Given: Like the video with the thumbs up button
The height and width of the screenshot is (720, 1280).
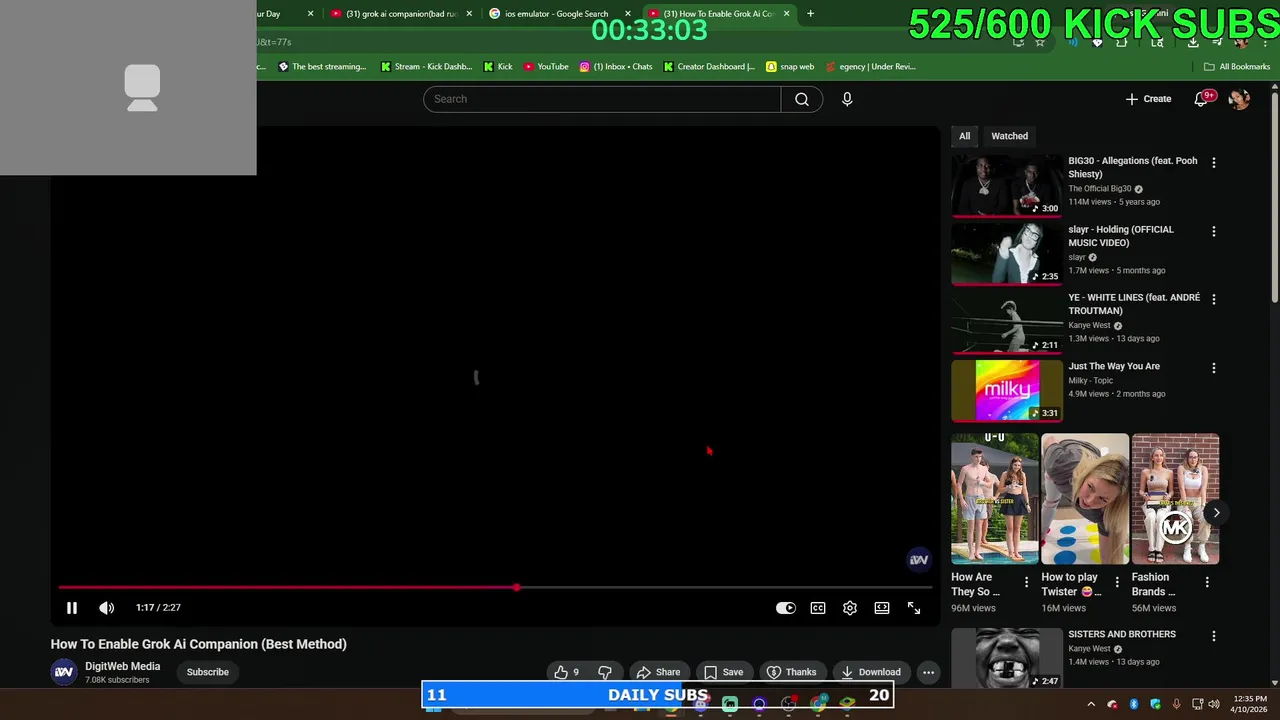Looking at the screenshot, I should click(x=567, y=672).
